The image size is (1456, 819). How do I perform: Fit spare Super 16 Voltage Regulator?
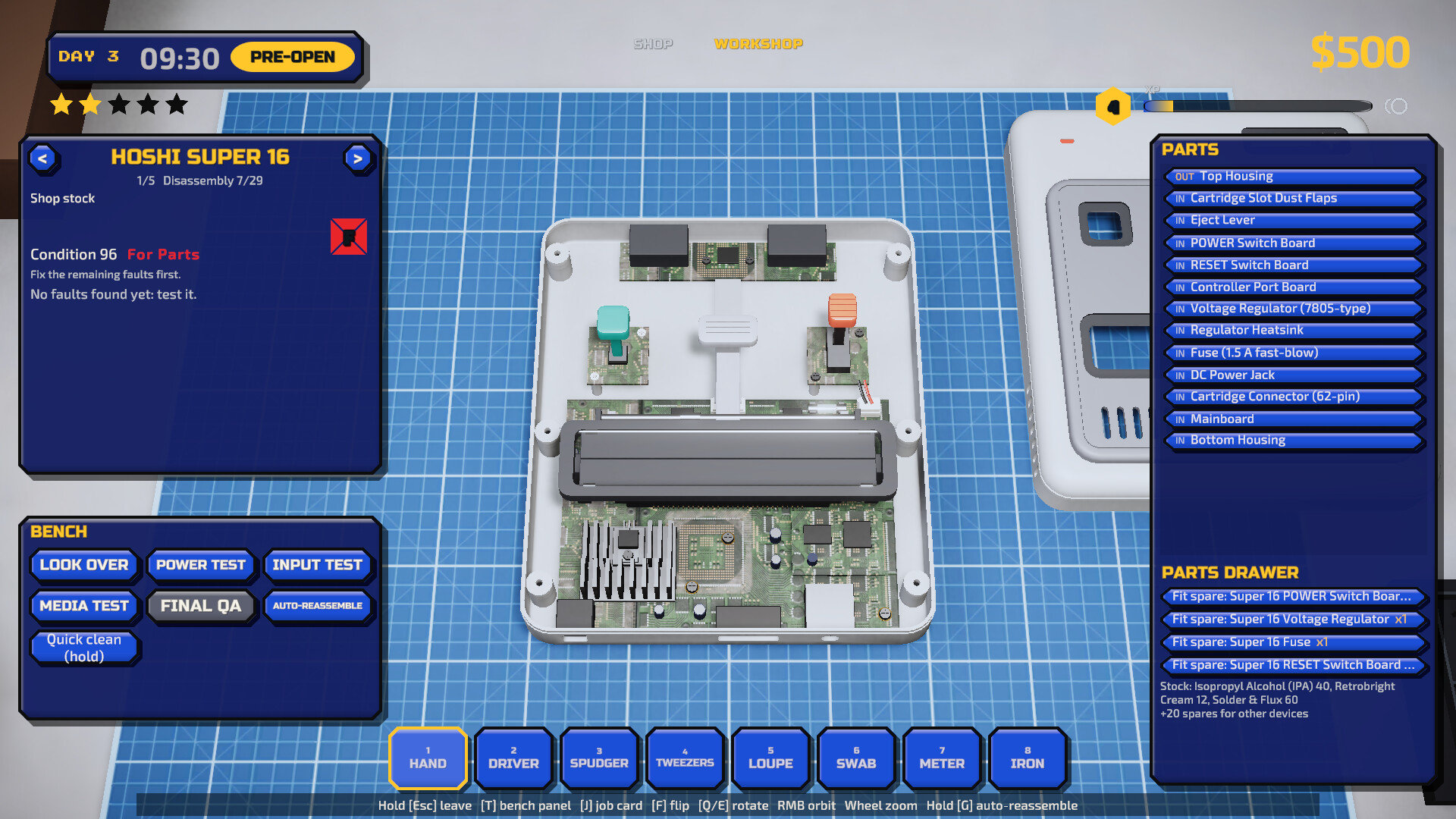coord(1294,620)
